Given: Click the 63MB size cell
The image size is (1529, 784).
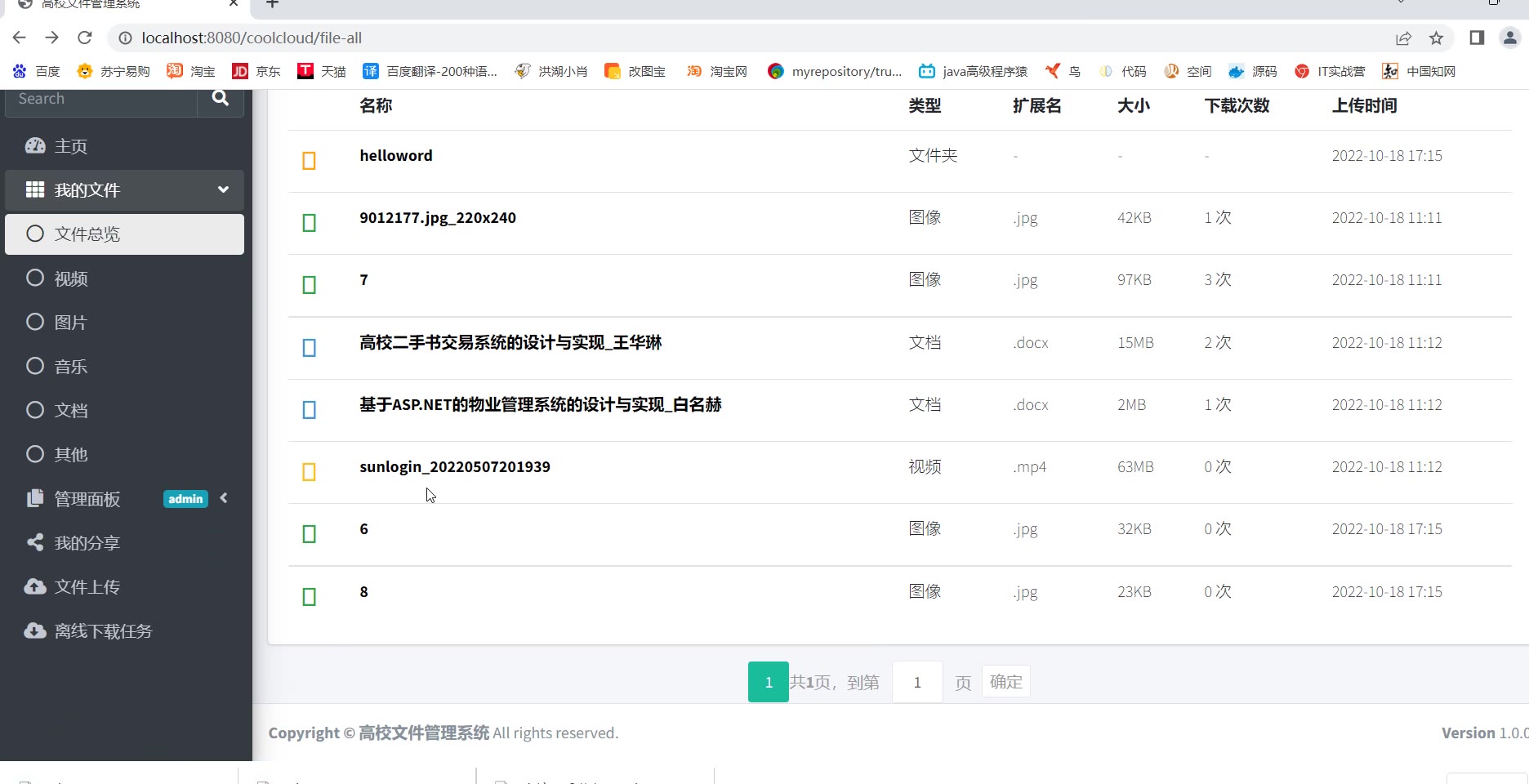Looking at the screenshot, I should tap(1135, 467).
